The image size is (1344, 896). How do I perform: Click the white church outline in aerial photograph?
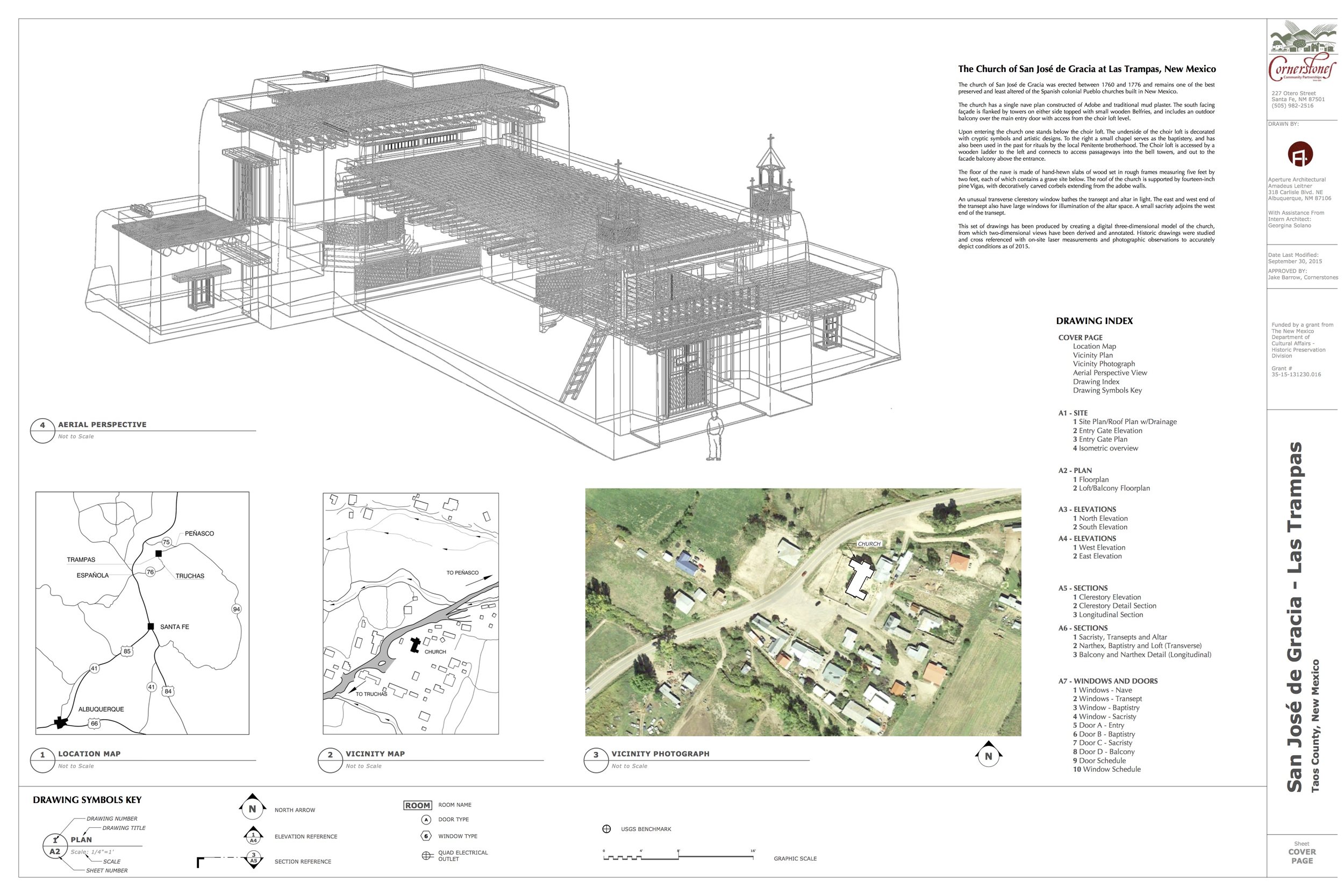point(860,578)
